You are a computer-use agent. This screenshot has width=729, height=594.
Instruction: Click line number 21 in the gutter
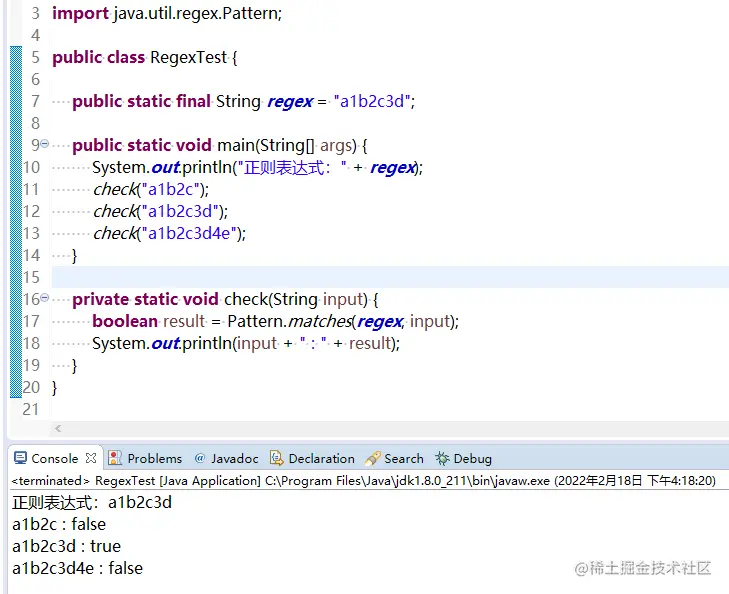(x=31, y=409)
